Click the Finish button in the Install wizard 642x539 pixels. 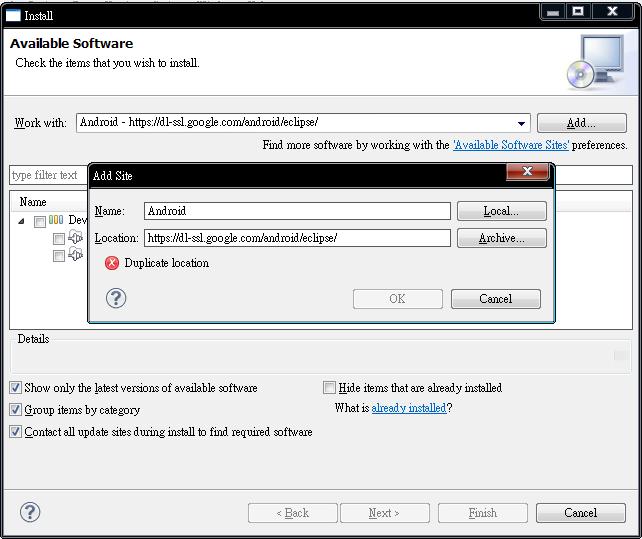point(483,513)
